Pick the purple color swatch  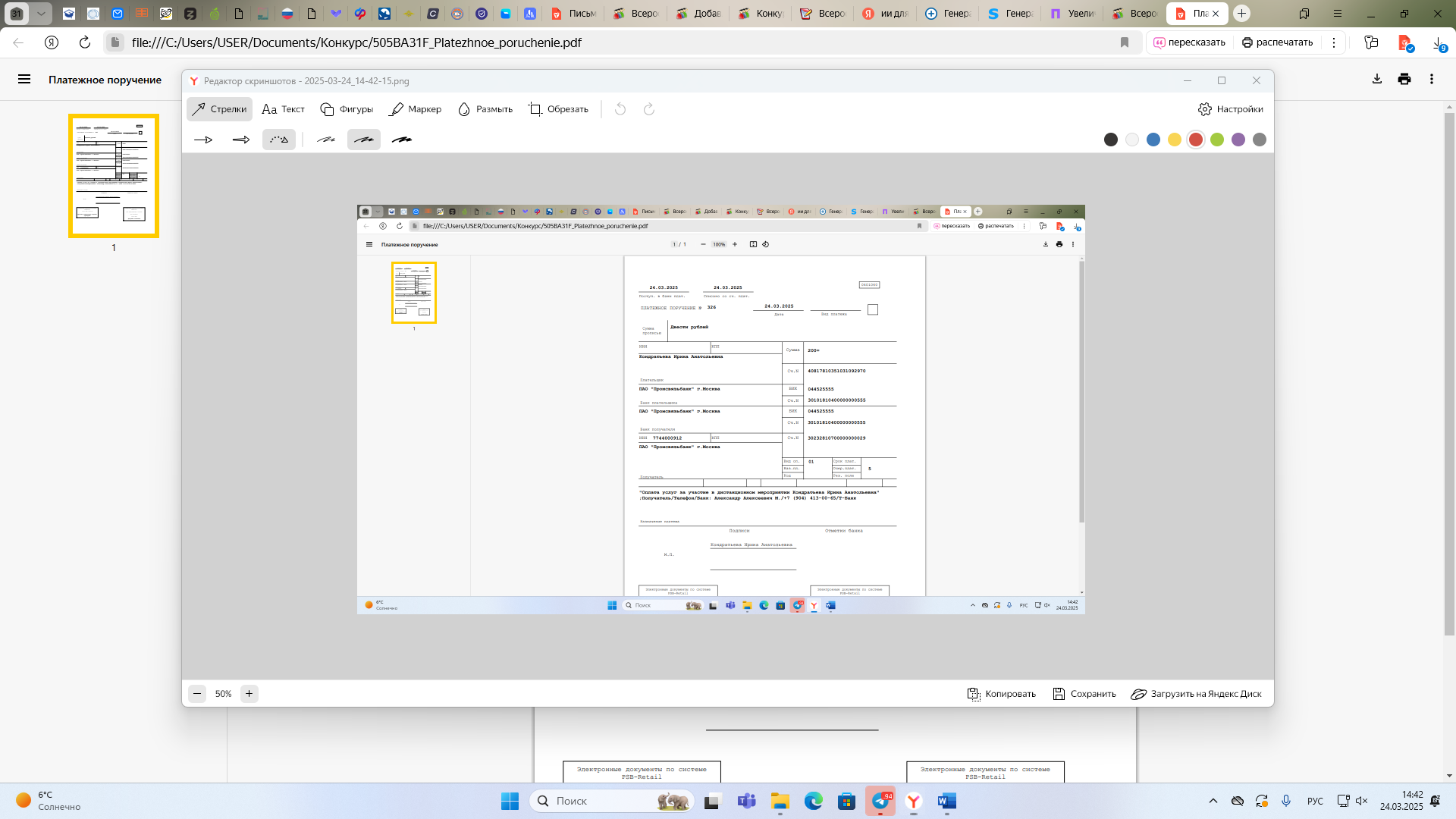click(x=1238, y=140)
